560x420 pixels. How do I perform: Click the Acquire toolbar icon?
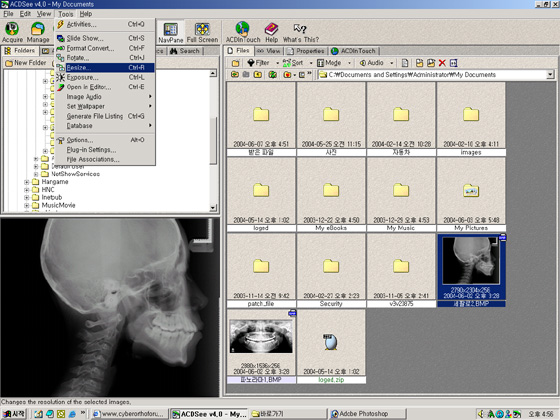tap(12, 32)
